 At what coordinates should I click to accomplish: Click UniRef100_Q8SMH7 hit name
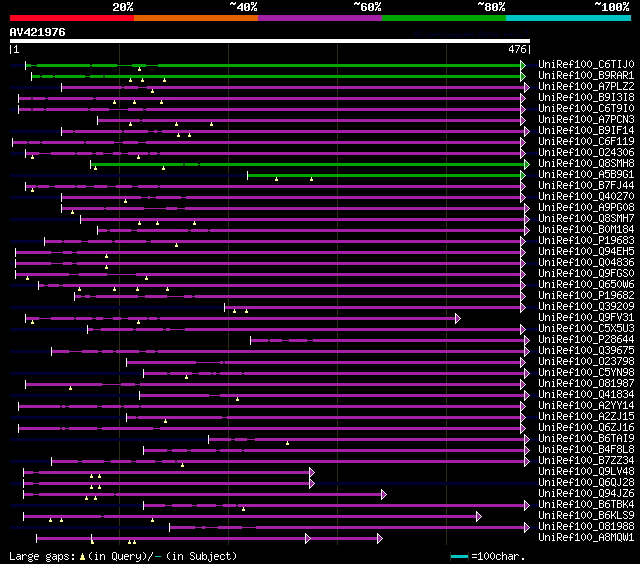point(586,219)
